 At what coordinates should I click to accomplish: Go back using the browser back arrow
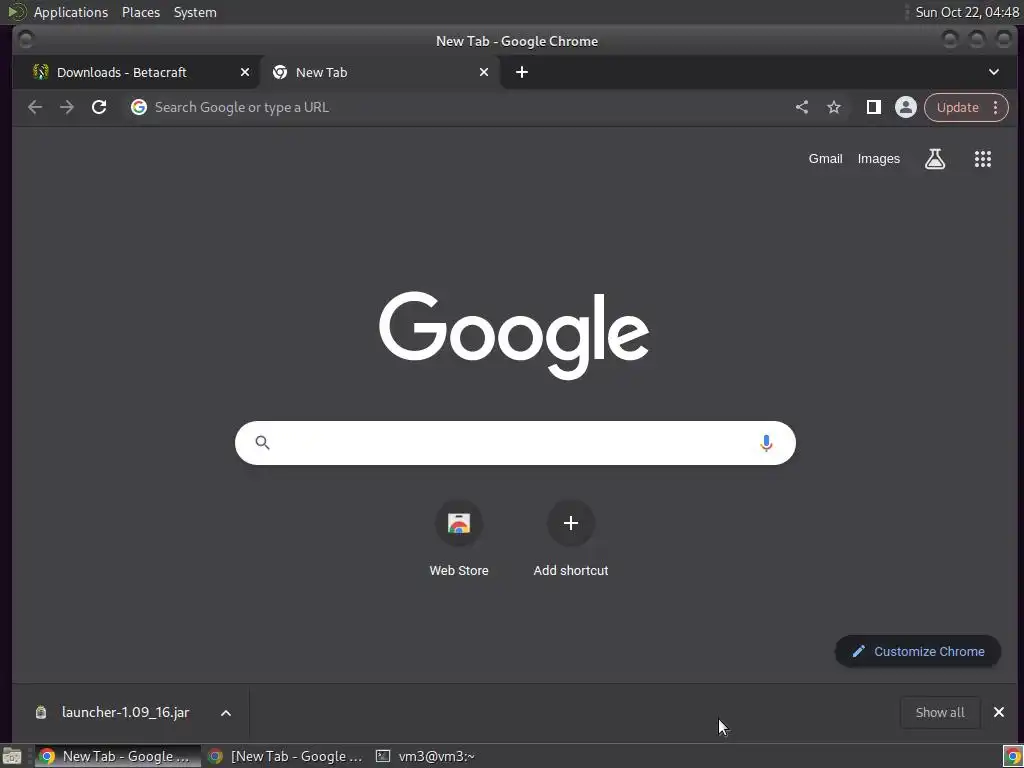point(35,107)
